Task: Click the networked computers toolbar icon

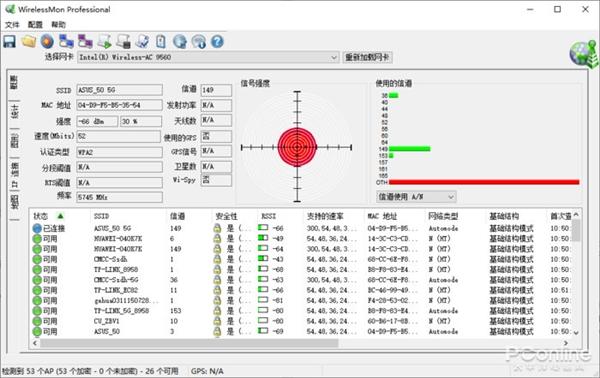Action: click(67, 41)
